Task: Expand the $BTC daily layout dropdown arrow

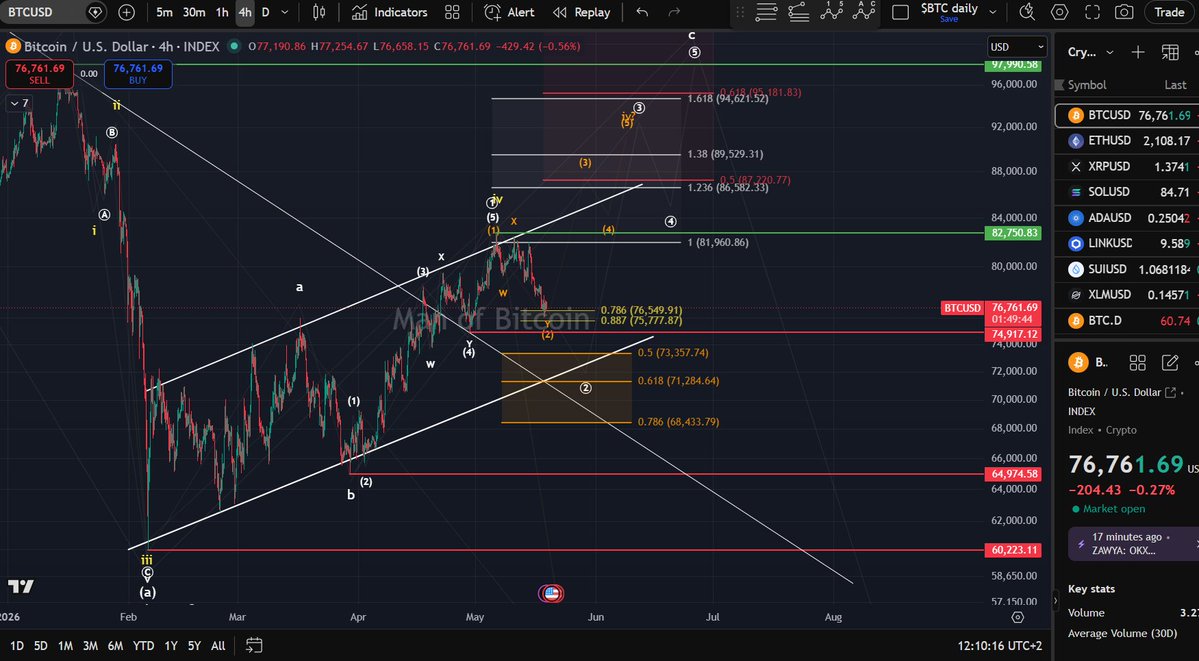Action: click(x=993, y=12)
